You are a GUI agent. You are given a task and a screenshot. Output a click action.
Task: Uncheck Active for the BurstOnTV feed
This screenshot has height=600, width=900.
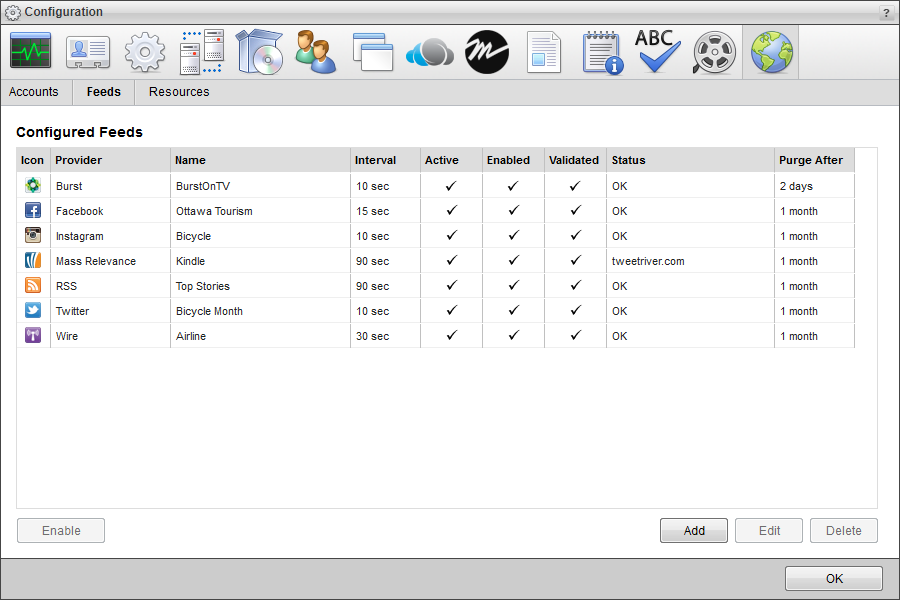[x=450, y=186]
